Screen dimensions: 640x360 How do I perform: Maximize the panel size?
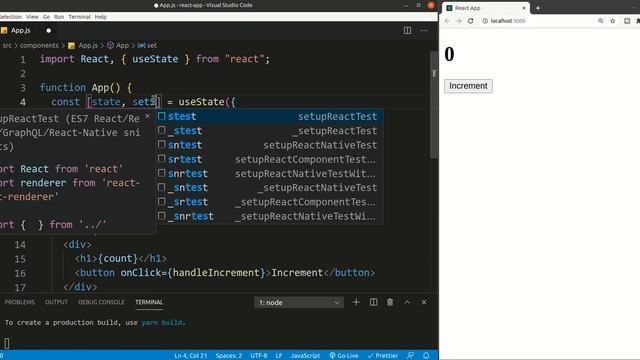407,302
